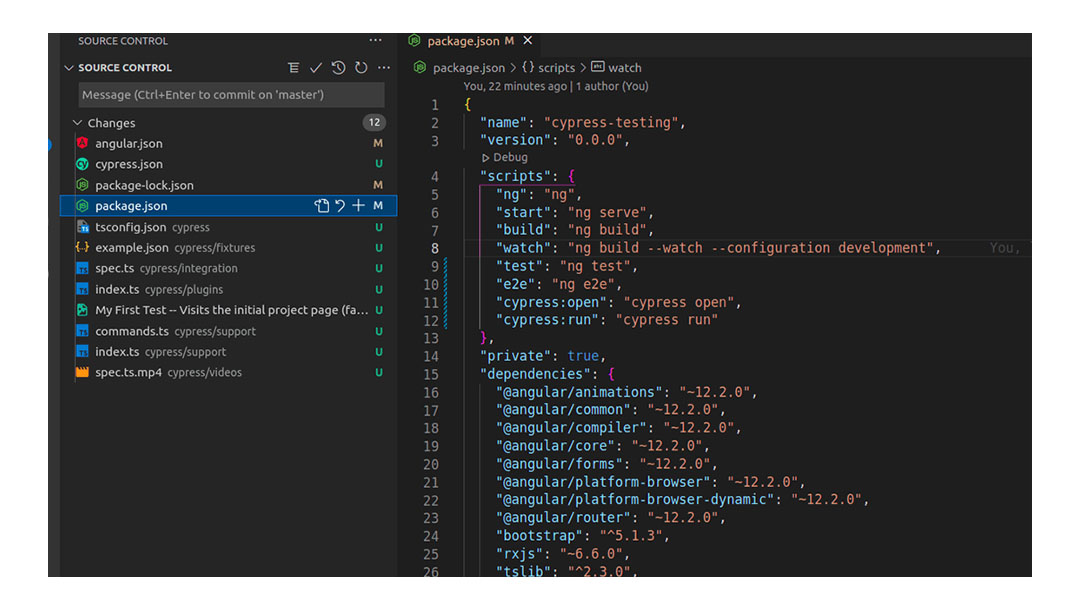Refresh the source control view
The image size is (1080, 610).
(361, 68)
